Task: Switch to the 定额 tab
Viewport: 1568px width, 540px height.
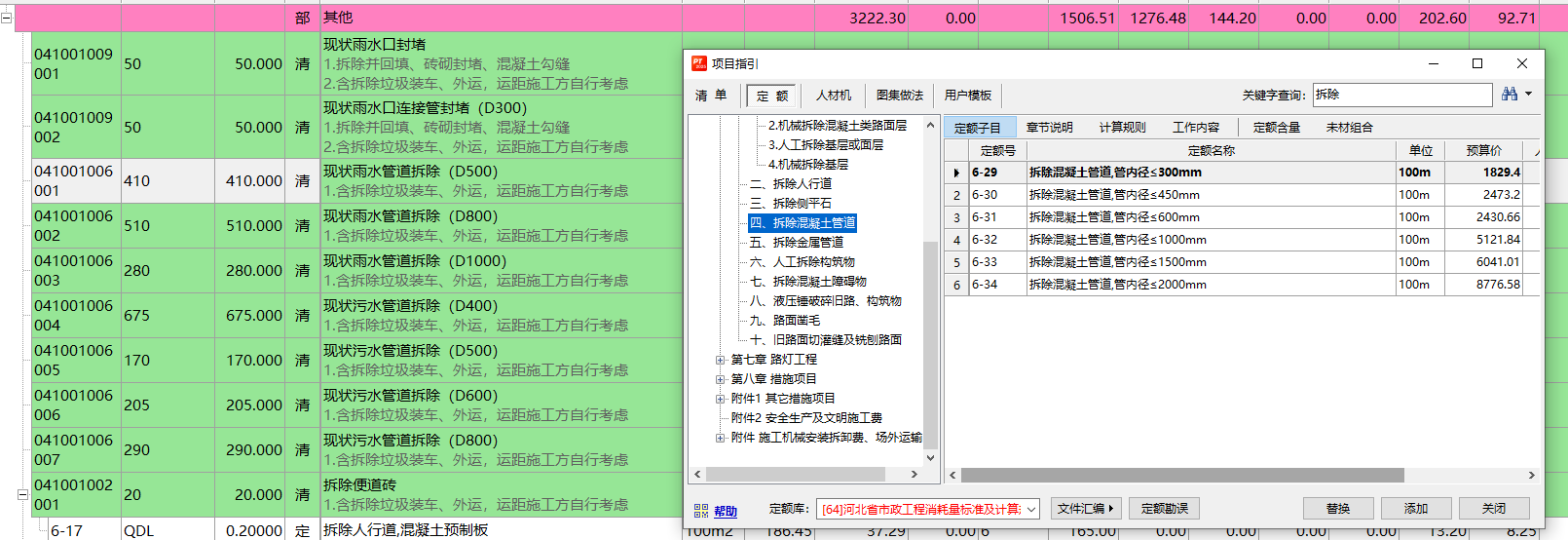Action: point(772,96)
